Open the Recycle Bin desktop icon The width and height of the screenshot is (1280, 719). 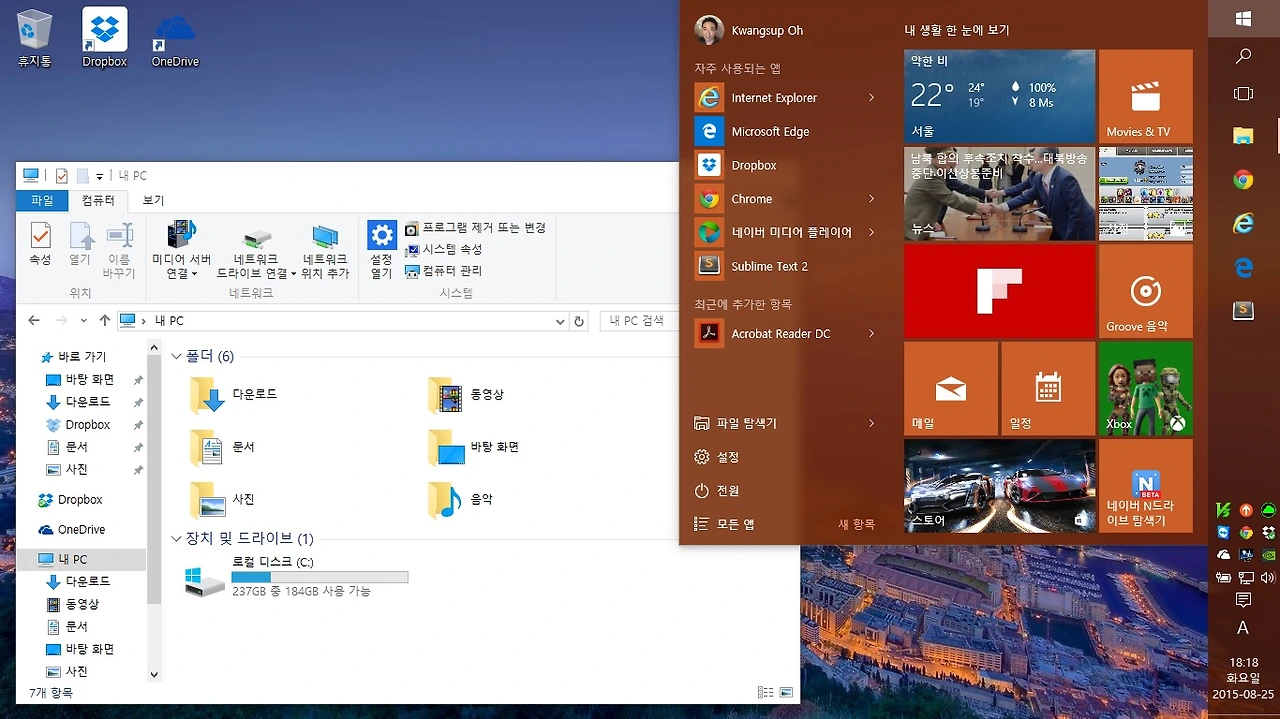point(34,38)
